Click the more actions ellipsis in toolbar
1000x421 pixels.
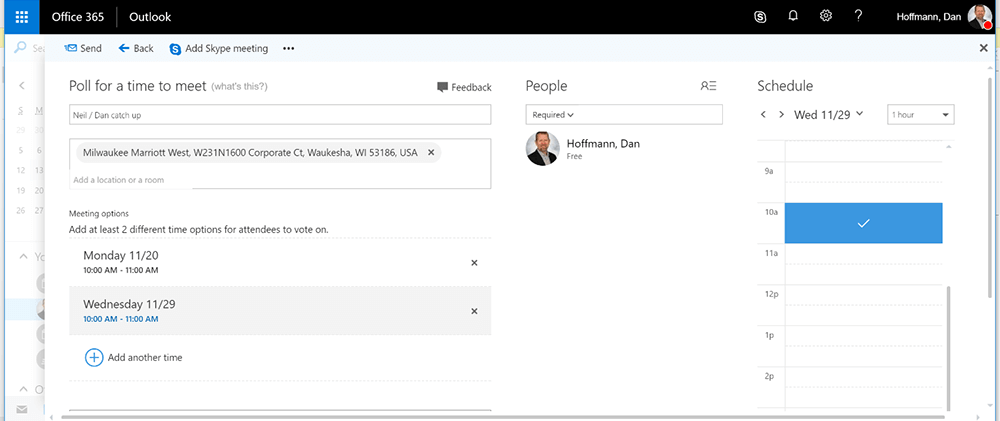tap(289, 48)
